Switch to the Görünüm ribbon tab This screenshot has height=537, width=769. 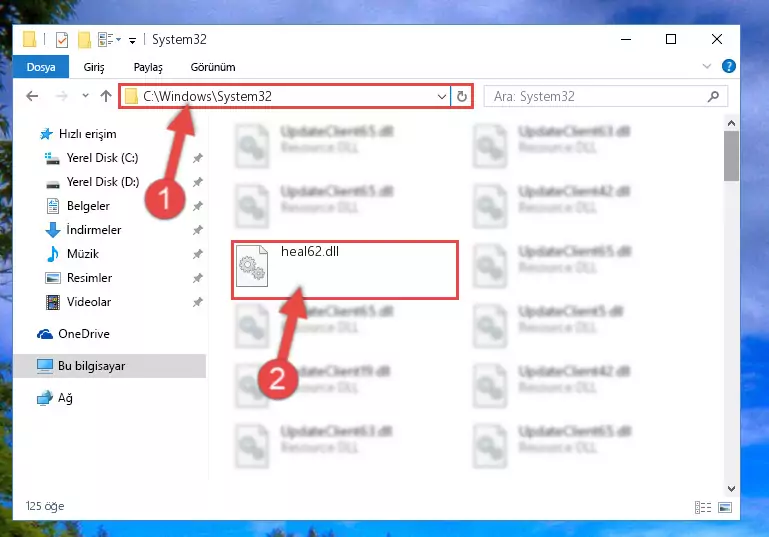point(213,67)
